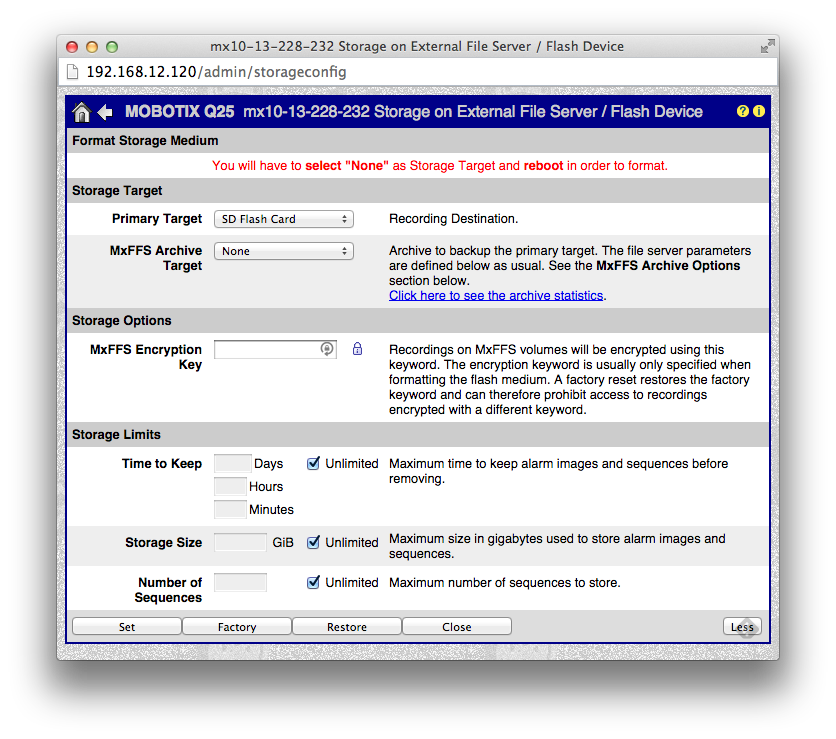Click the page icon in the address bar

72,72
